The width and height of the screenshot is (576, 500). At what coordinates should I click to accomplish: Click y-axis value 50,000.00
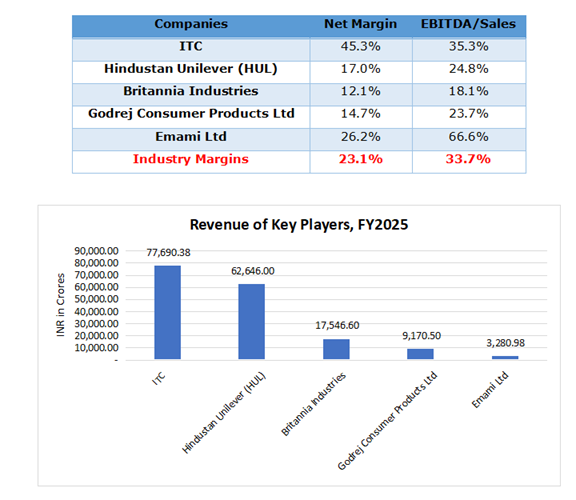tap(97, 299)
